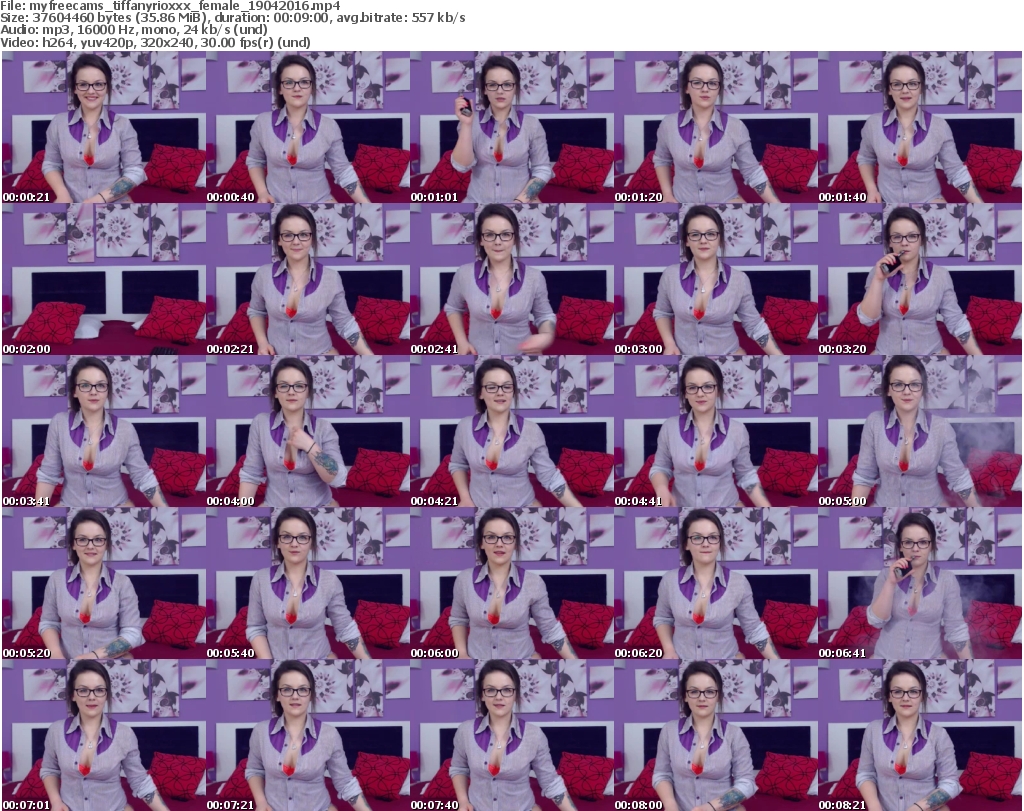Pick the frame at 00:04:21
The height and width of the screenshot is (811, 1024).
[x=512, y=432]
